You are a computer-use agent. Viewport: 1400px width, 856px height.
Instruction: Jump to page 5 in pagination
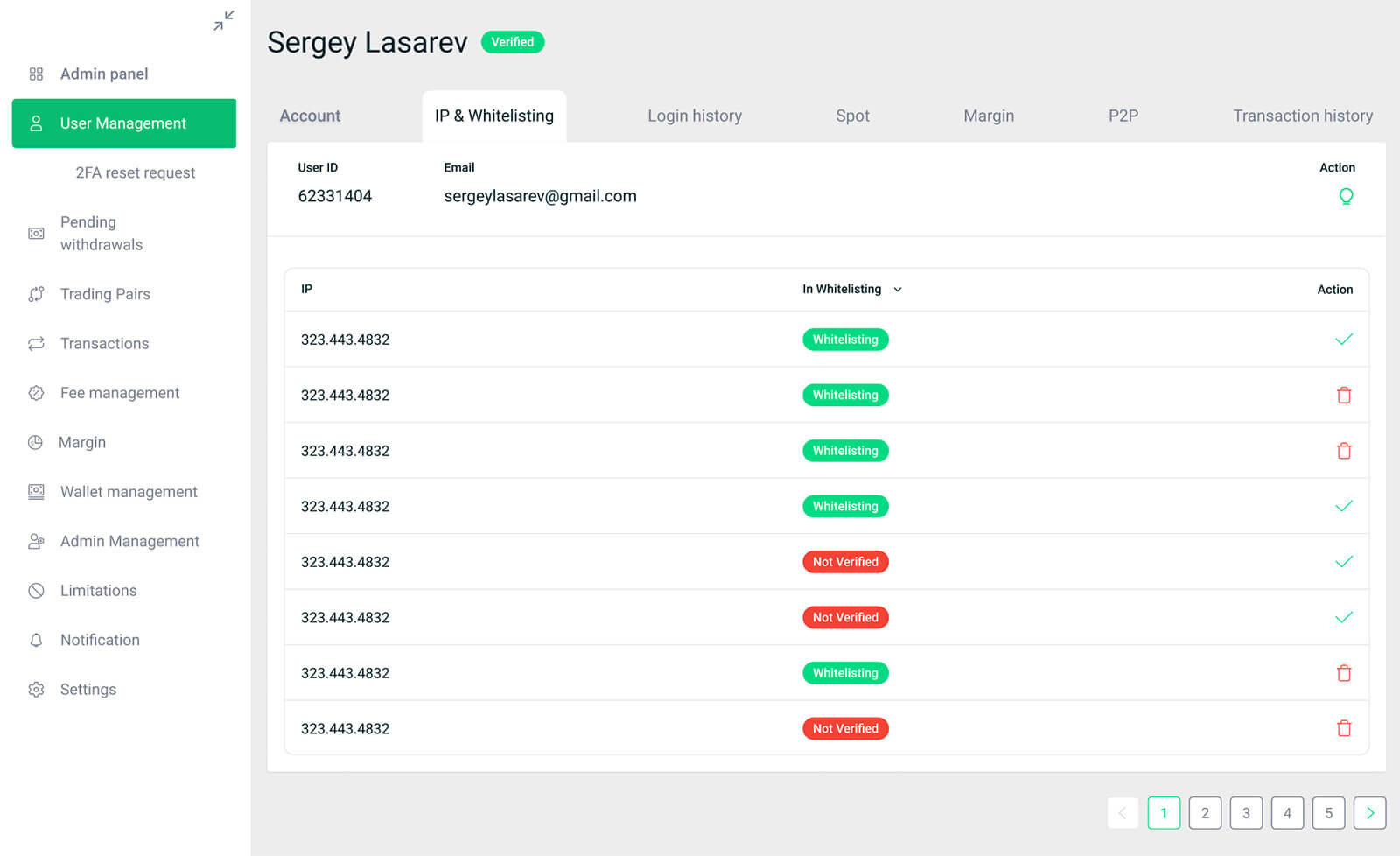[x=1328, y=813]
